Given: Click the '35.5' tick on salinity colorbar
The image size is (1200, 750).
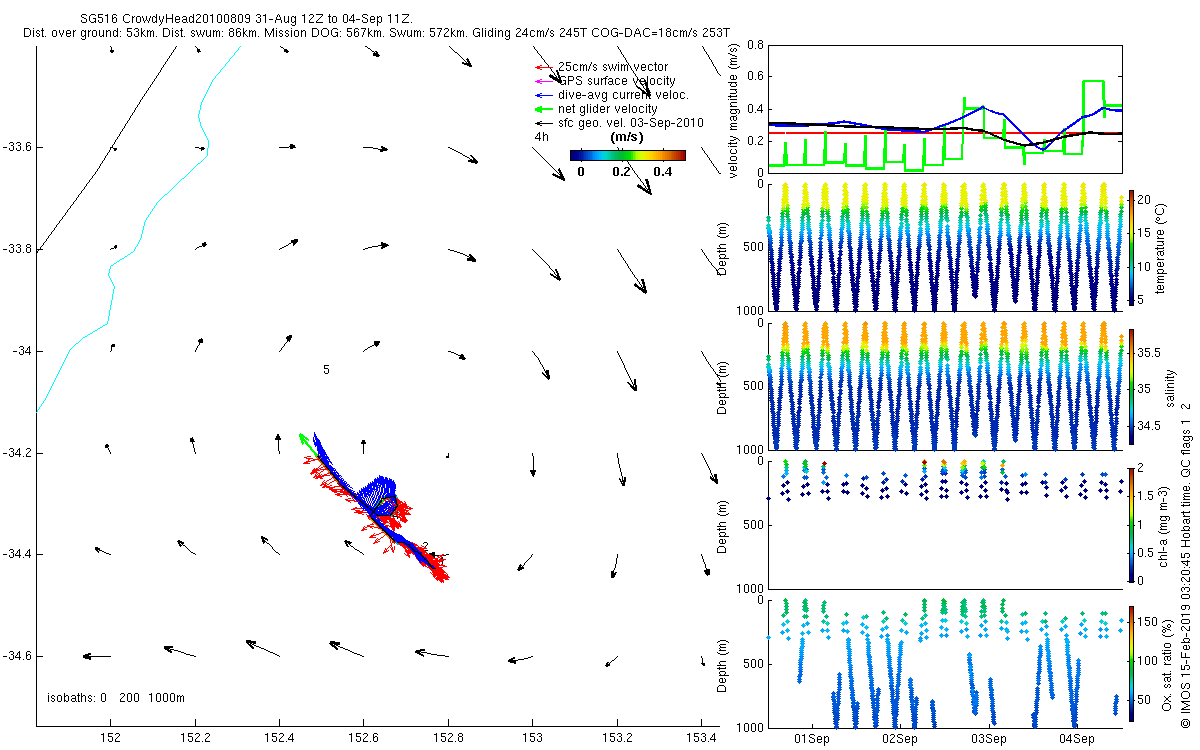Looking at the screenshot, I should click(1149, 354).
